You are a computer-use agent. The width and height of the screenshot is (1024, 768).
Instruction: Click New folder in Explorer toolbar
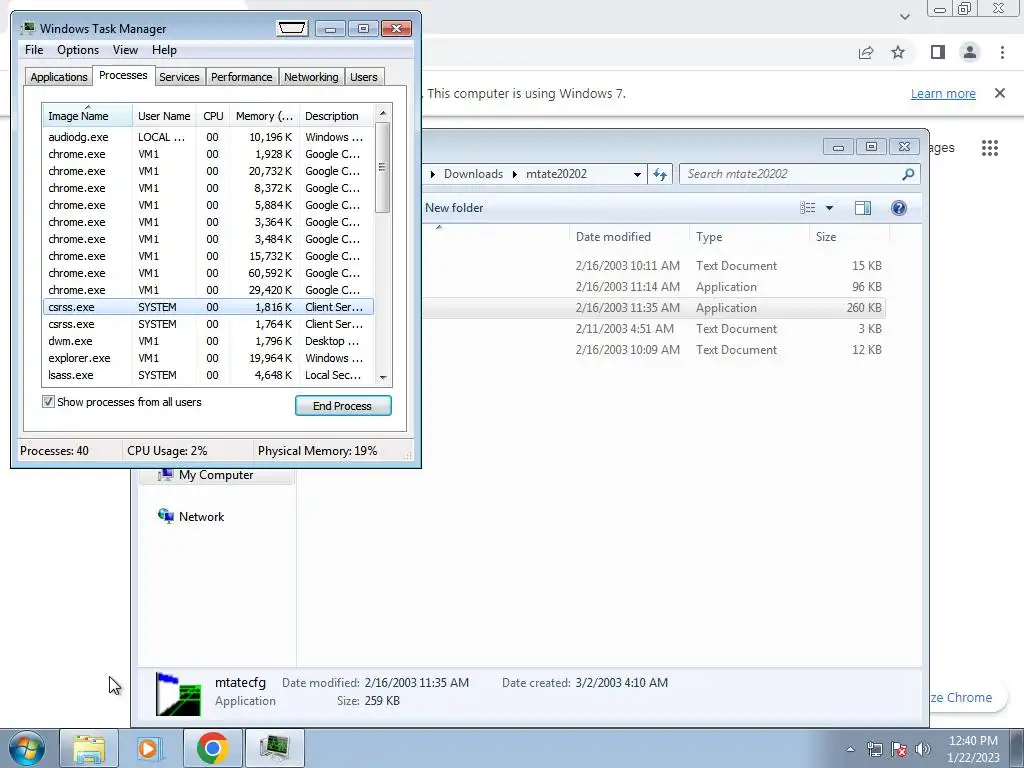pos(454,208)
